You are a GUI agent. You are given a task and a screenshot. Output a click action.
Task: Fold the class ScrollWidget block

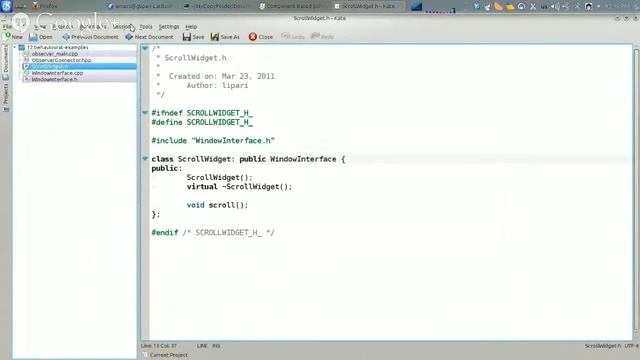click(145, 159)
